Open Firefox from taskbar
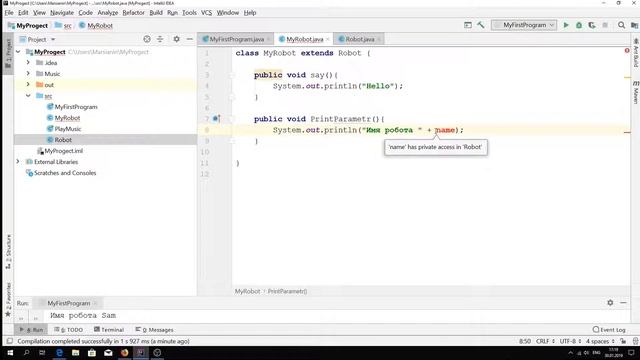This screenshot has width=640, height=360. [124, 353]
